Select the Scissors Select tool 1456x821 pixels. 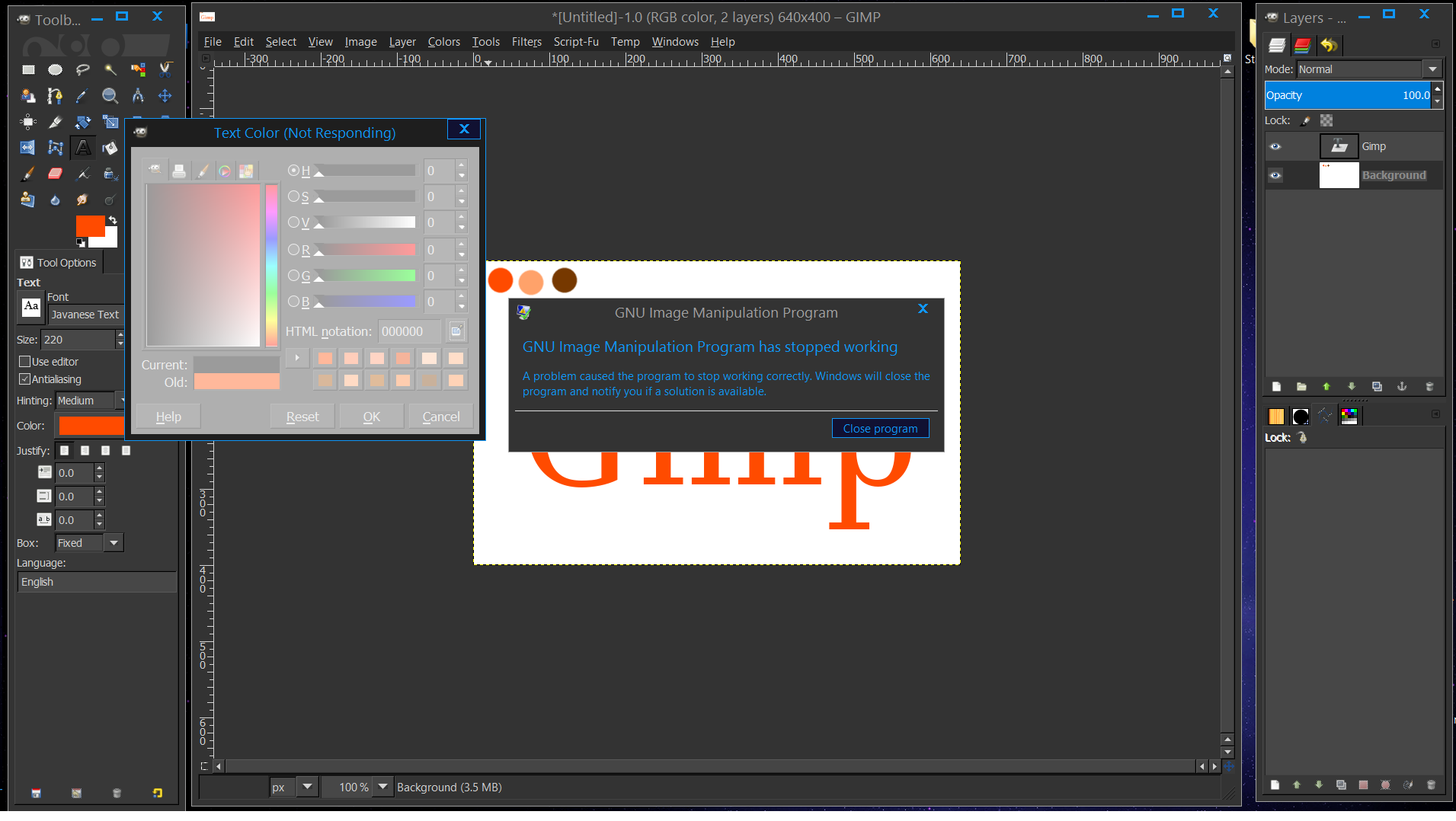(165, 70)
